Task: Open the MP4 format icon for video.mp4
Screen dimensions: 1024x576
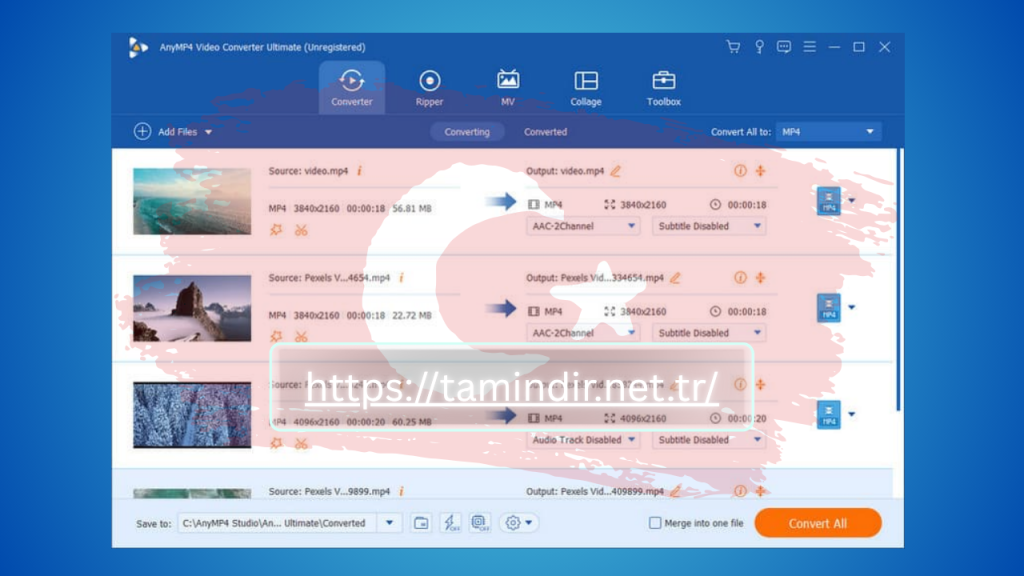Action: coord(829,200)
